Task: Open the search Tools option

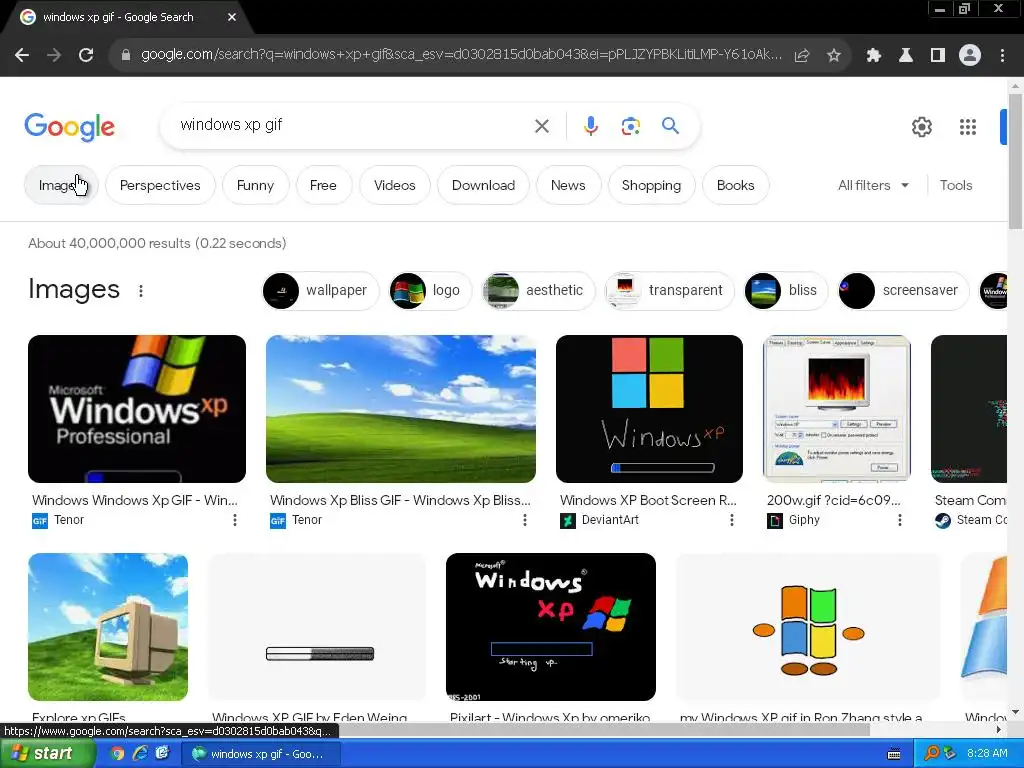Action: (x=955, y=185)
